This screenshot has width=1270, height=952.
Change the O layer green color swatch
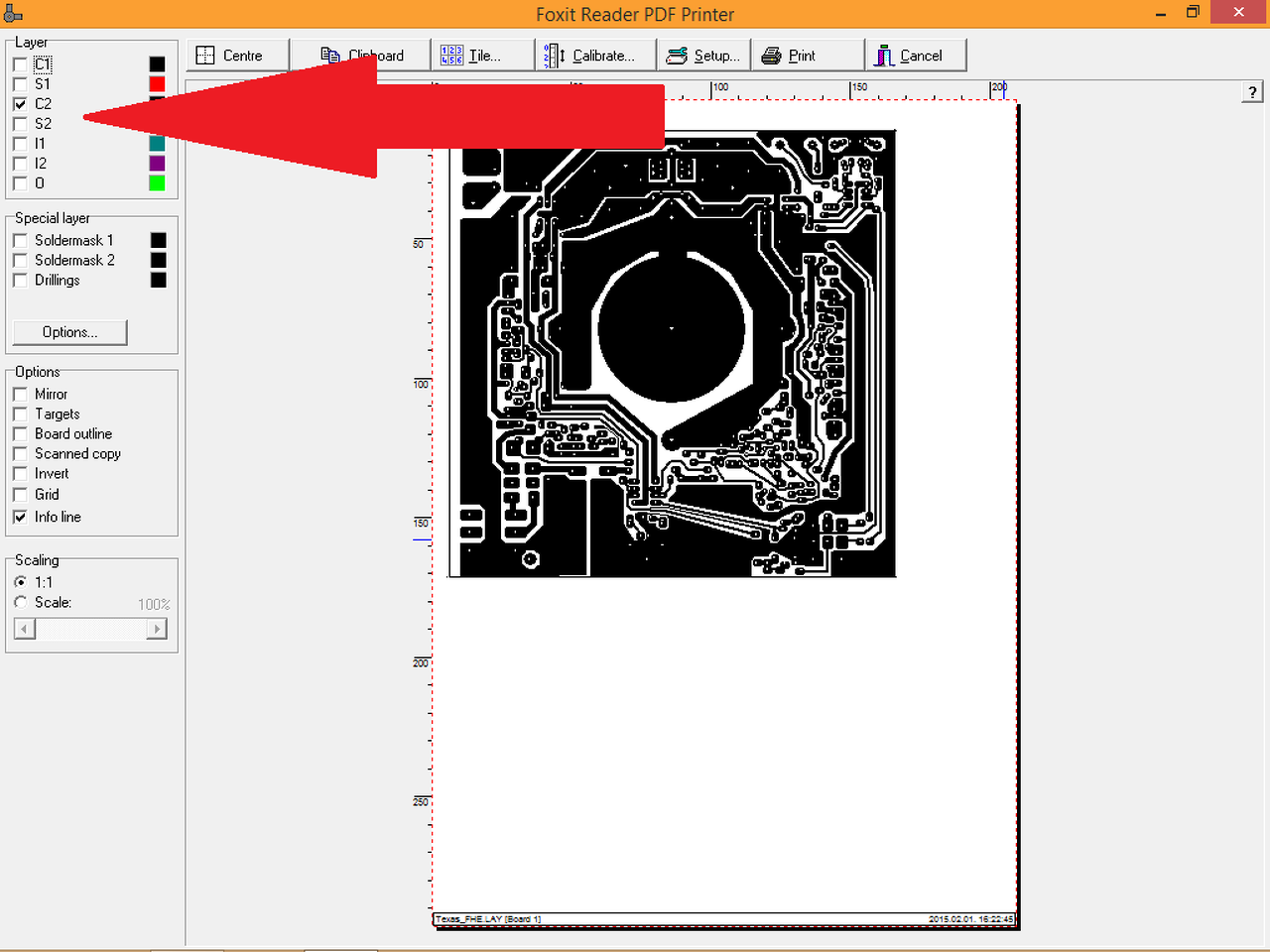(x=157, y=183)
